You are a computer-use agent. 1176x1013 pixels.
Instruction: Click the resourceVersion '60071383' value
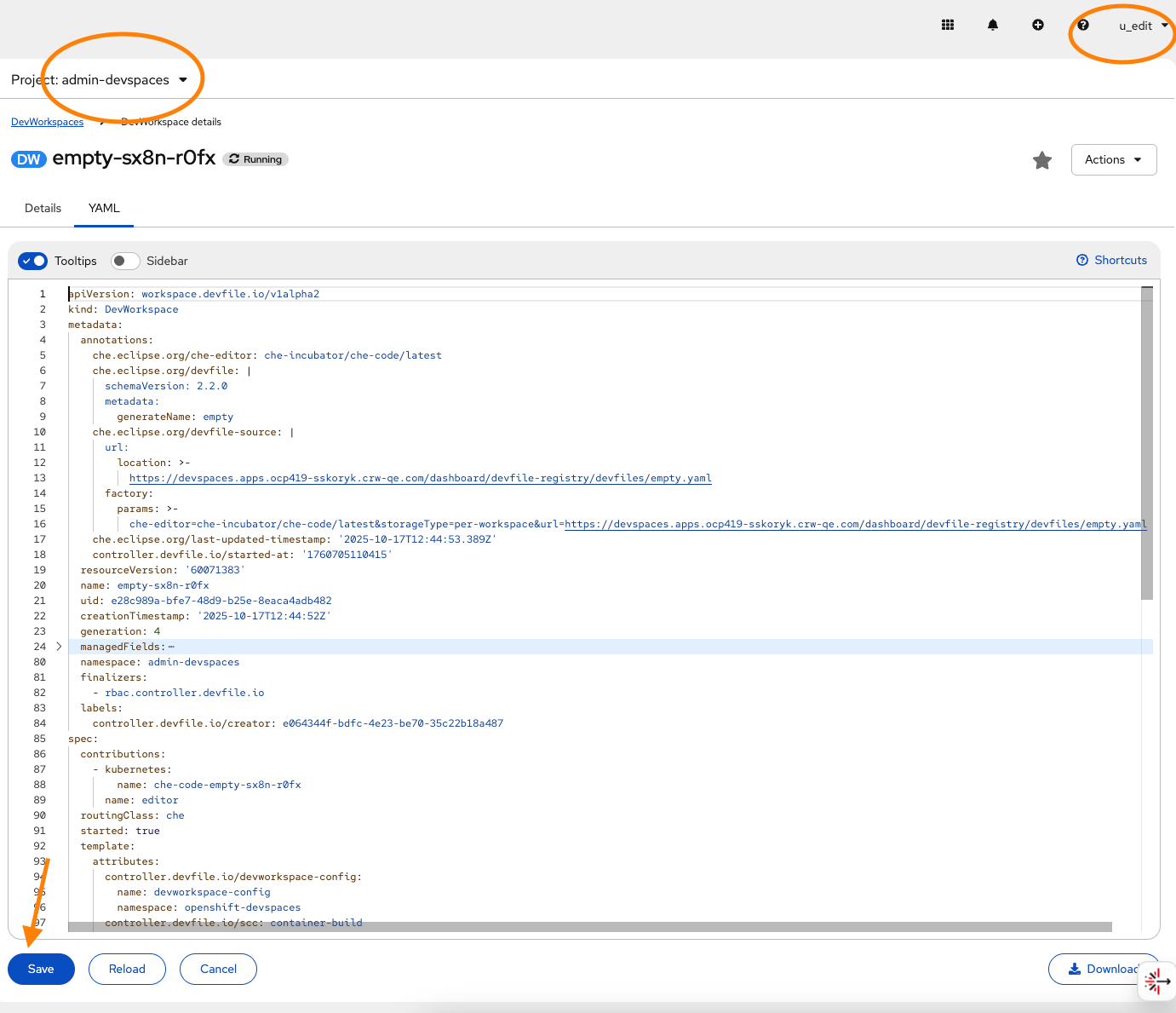pos(215,570)
